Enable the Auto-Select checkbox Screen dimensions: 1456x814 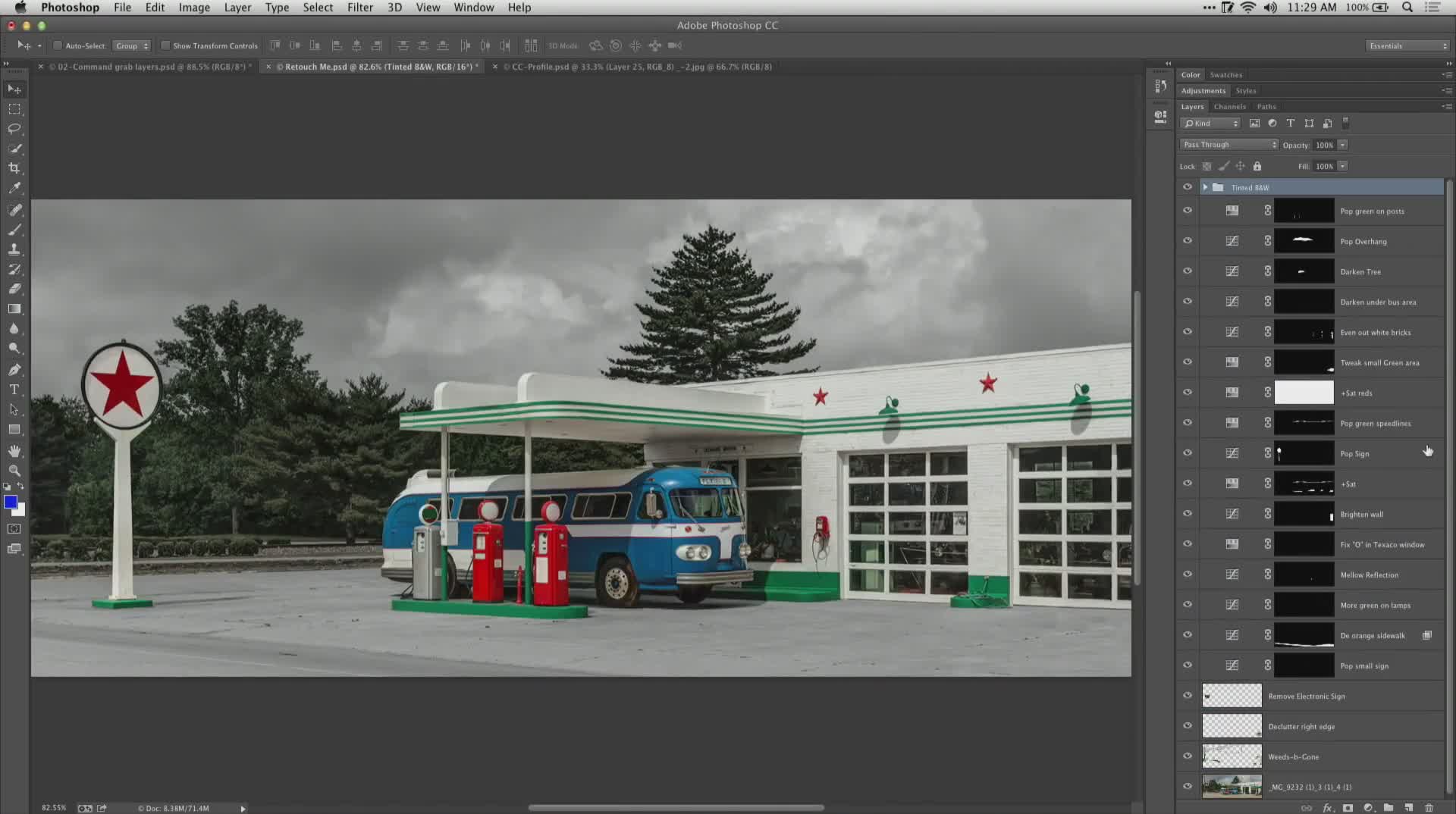pos(57,45)
